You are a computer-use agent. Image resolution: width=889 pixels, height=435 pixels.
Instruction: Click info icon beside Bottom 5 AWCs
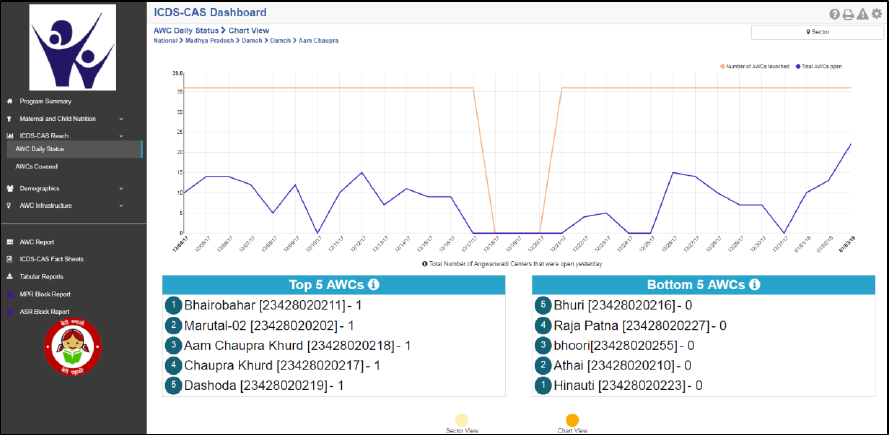click(755, 285)
